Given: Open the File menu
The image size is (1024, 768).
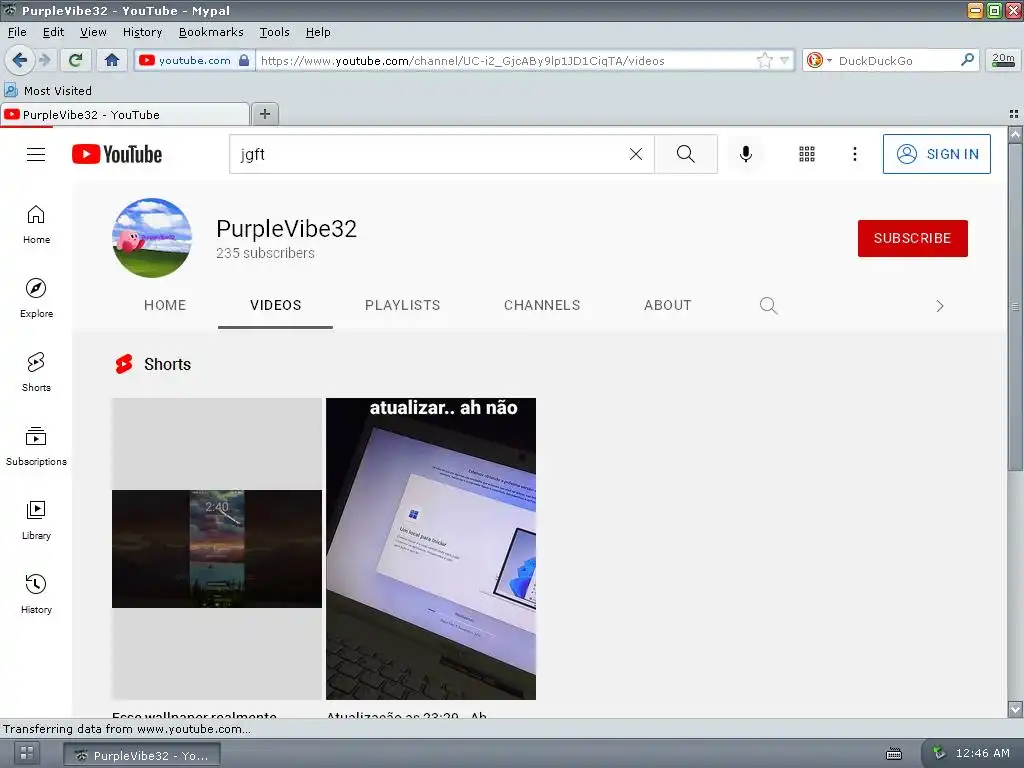Looking at the screenshot, I should click(x=17, y=32).
